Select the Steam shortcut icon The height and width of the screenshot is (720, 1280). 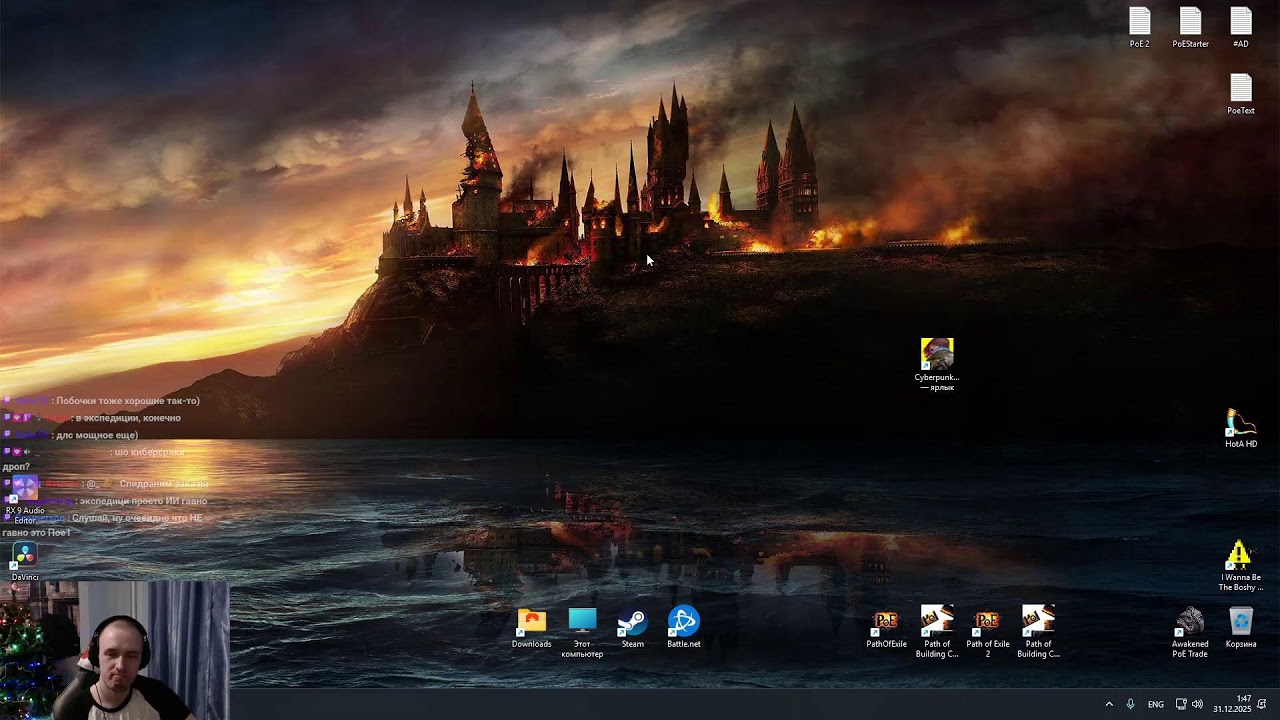[x=633, y=628]
